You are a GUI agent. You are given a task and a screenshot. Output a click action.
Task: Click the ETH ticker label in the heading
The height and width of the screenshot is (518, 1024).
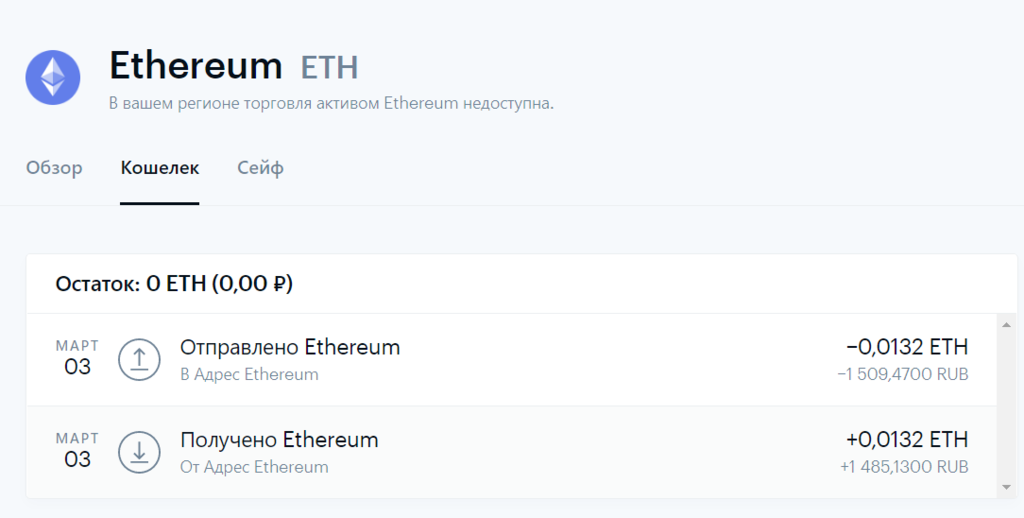[329, 68]
